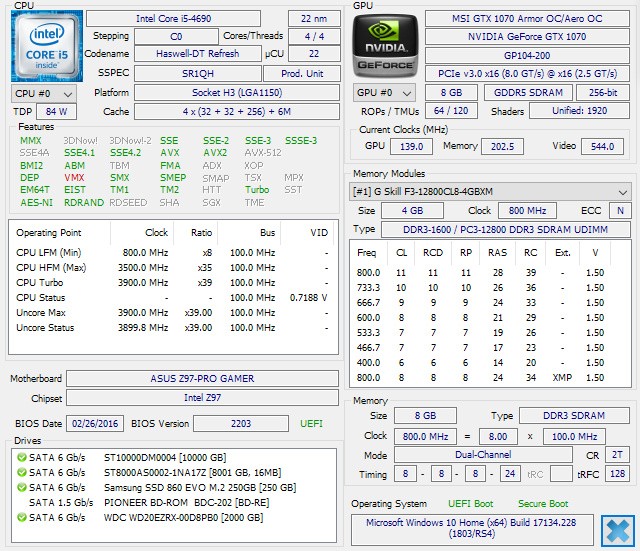The width and height of the screenshot is (640, 551).
Task: Click the status icon for ST10000DM0004 drive
Action: tap(21, 457)
